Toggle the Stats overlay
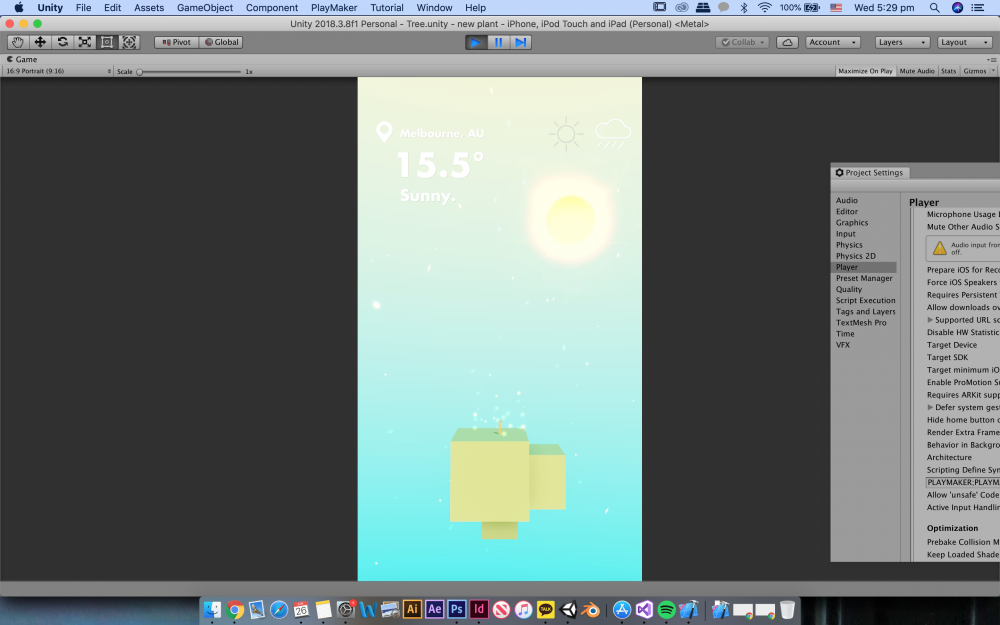Screen dimensions: 1000x625 (948, 71)
